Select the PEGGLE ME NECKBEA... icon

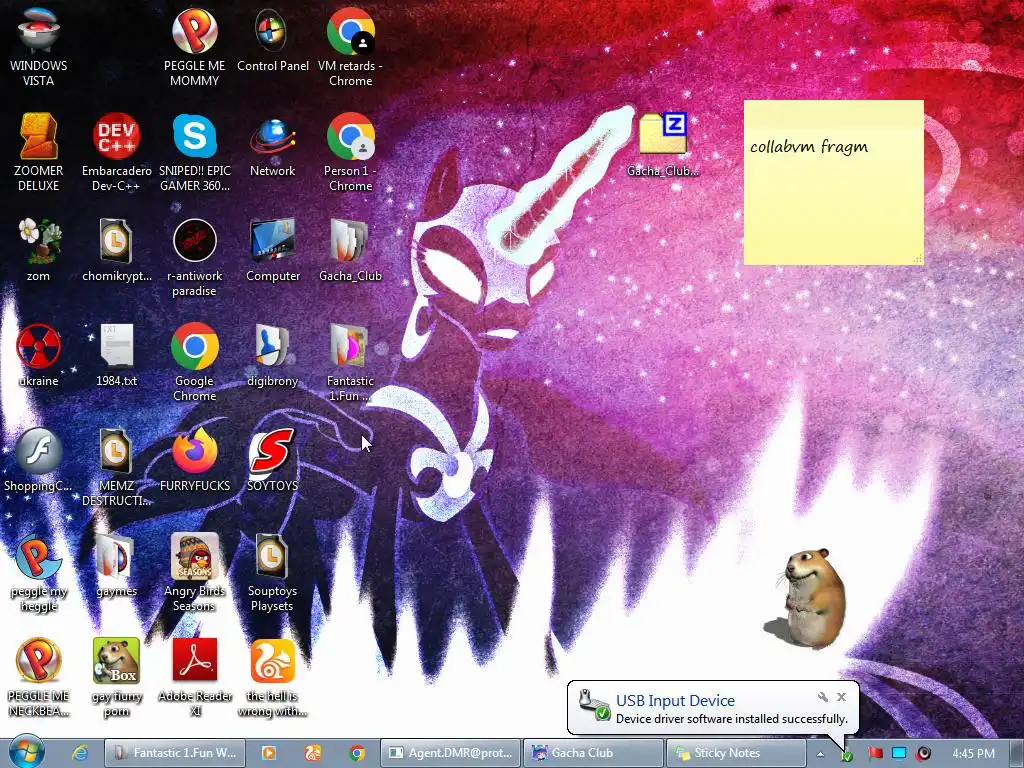(x=39, y=678)
